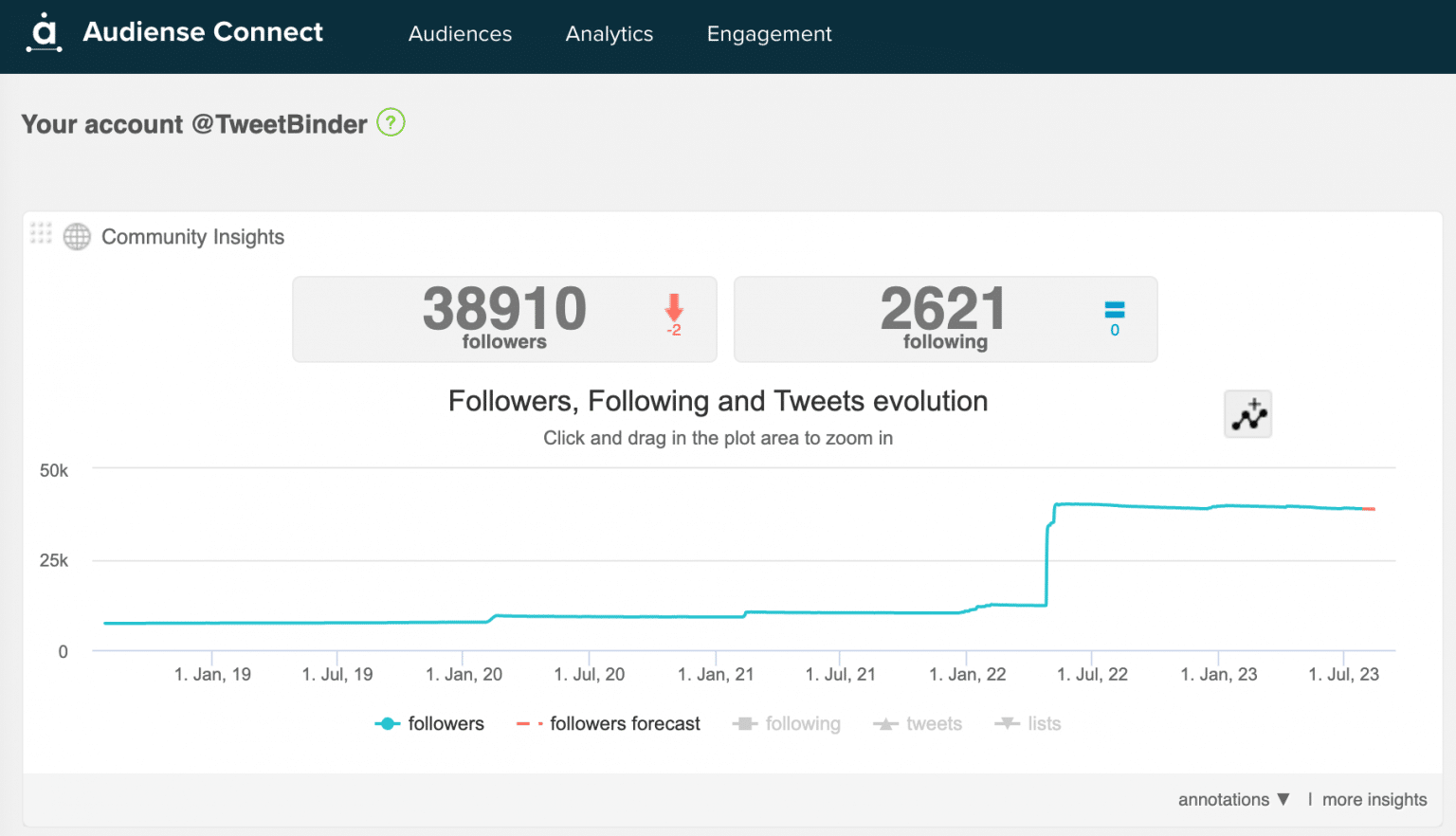
Task: Click the blue equals icon beside following count
Action: [x=1116, y=311]
